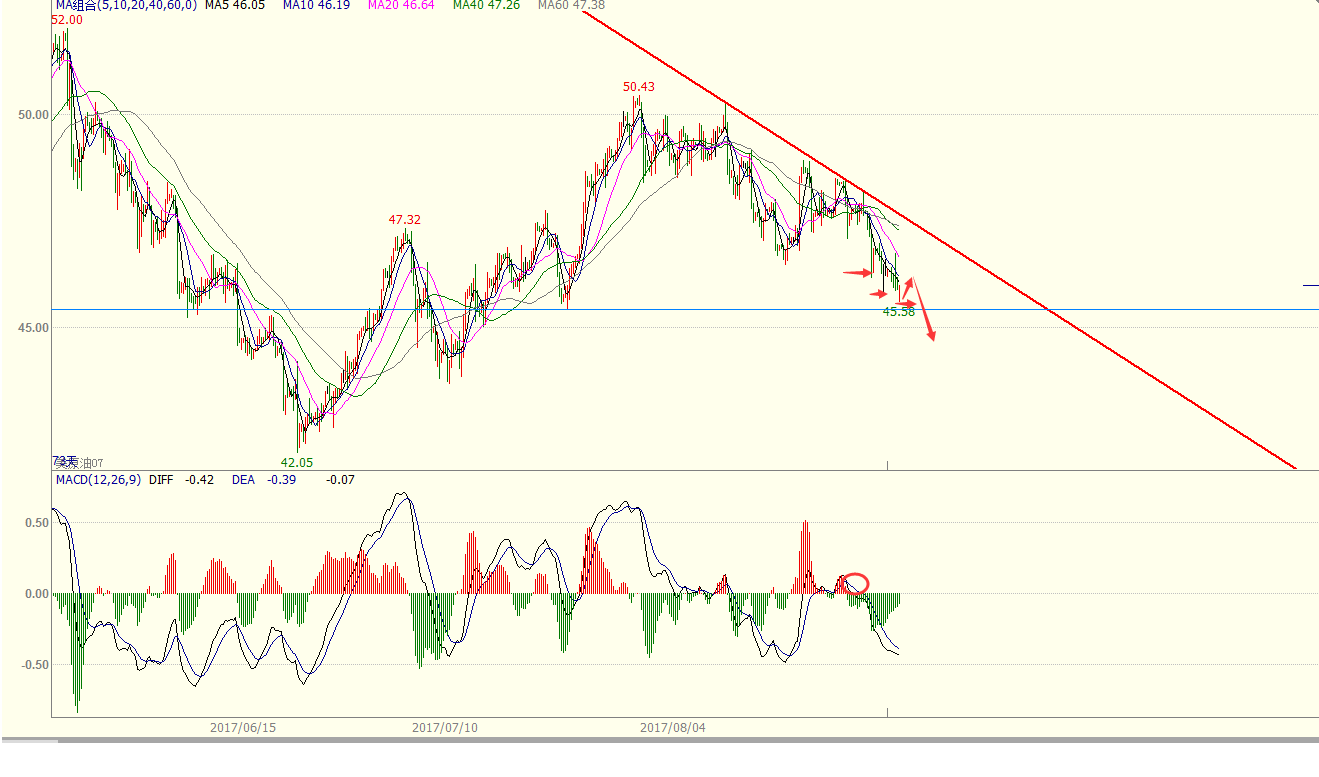Select the DEA -0.39 value
This screenshot has width=1319, height=777.
click(x=264, y=480)
